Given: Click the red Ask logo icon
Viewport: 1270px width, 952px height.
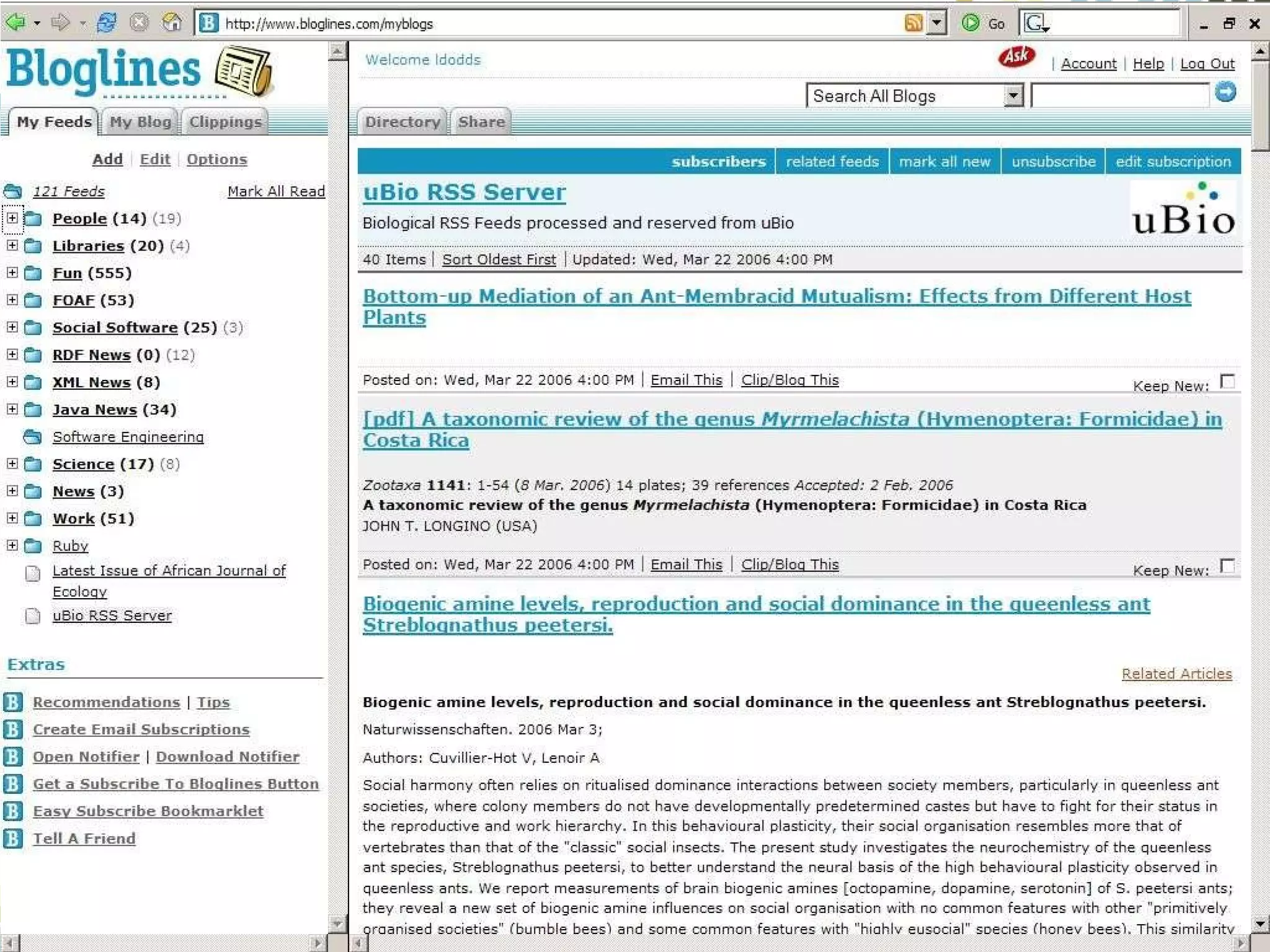Looking at the screenshot, I should (x=1016, y=57).
